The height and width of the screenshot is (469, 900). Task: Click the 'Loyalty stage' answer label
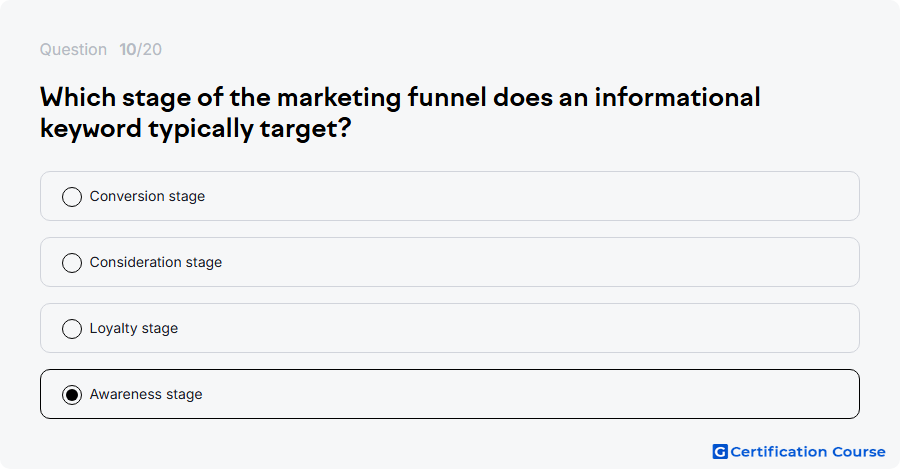(x=134, y=328)
